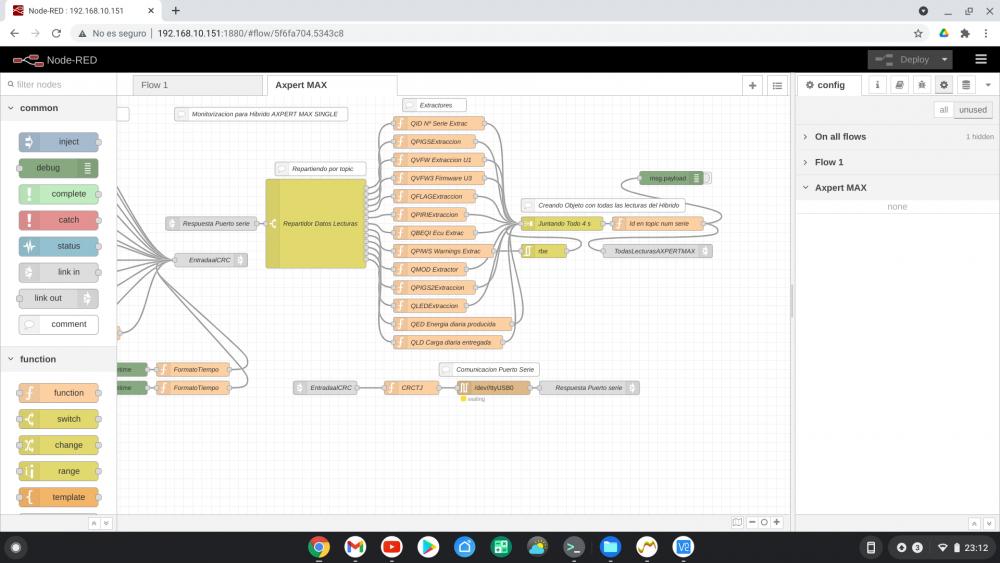Open the Files app from shelf

point(610,546)
